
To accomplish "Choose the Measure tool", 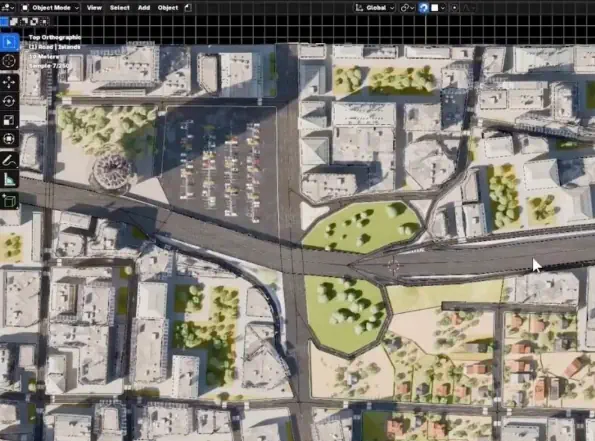I will pyautogui.click(x=9, y=180).
